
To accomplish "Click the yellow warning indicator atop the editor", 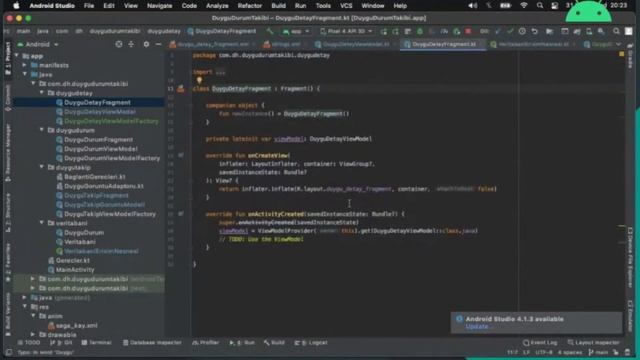I will [x=622, y=54].
